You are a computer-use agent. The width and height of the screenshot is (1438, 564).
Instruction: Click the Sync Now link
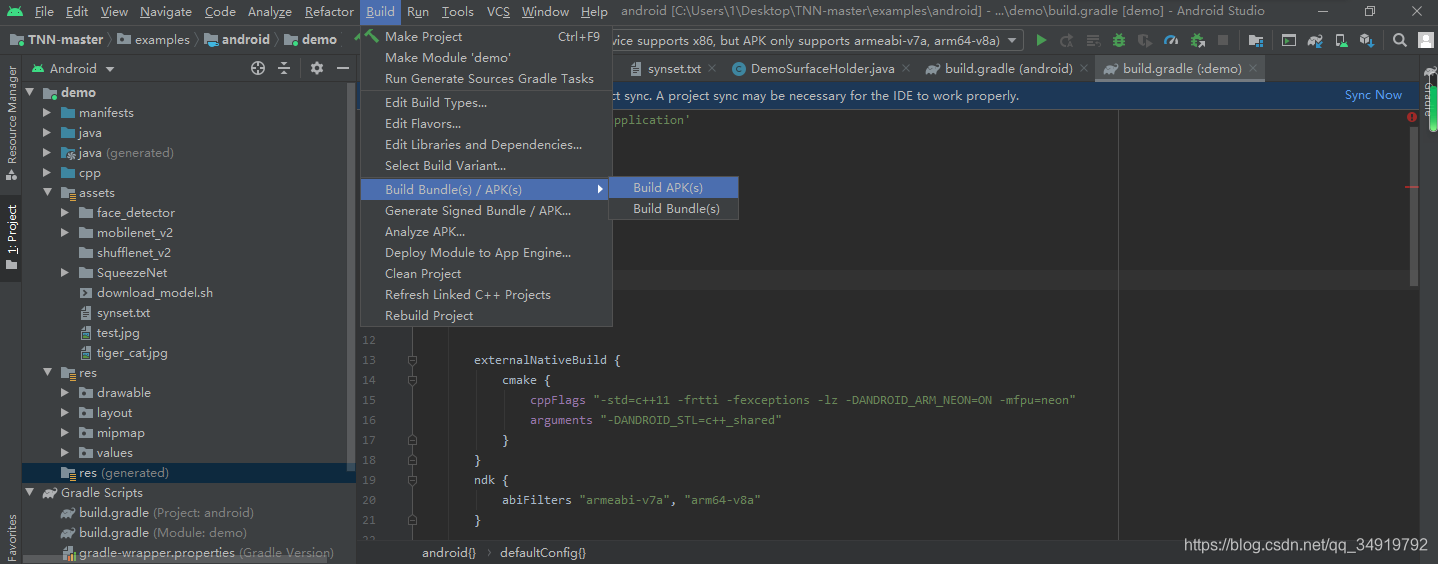click(1373, 95)
